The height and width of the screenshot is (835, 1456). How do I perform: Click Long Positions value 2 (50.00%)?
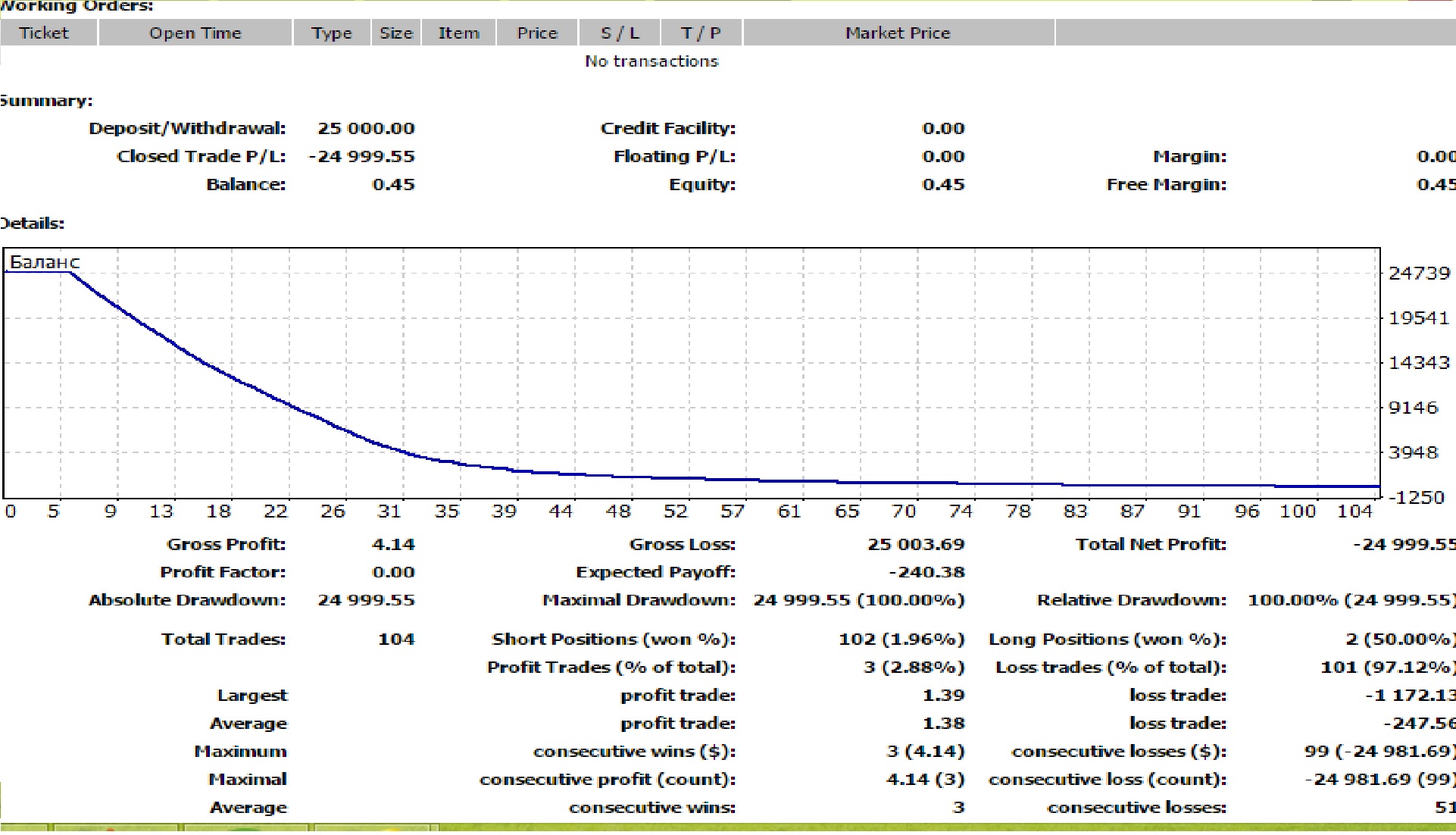pyautogui.click(x=1400, y=640)
